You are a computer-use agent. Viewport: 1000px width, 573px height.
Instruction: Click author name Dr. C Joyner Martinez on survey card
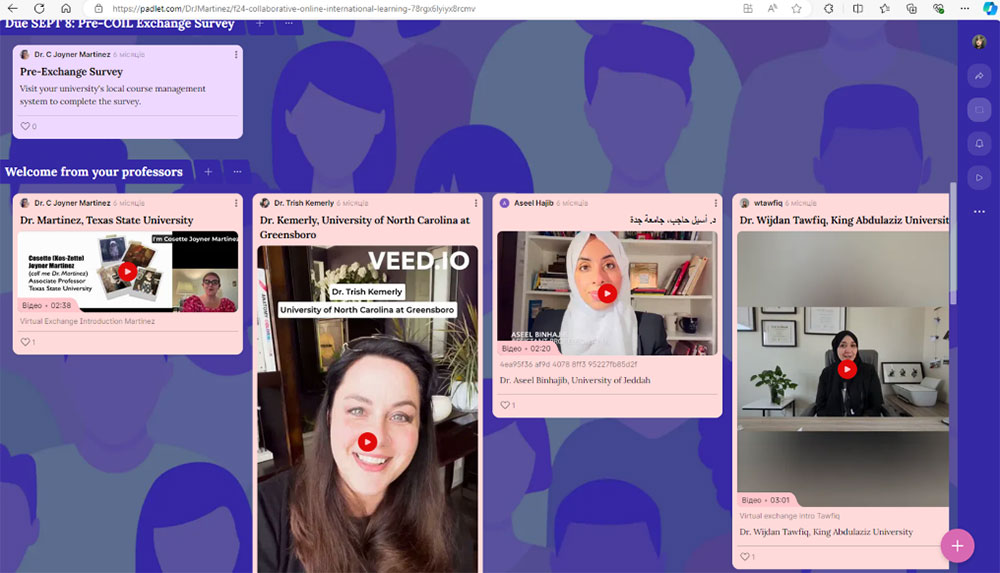72,55
